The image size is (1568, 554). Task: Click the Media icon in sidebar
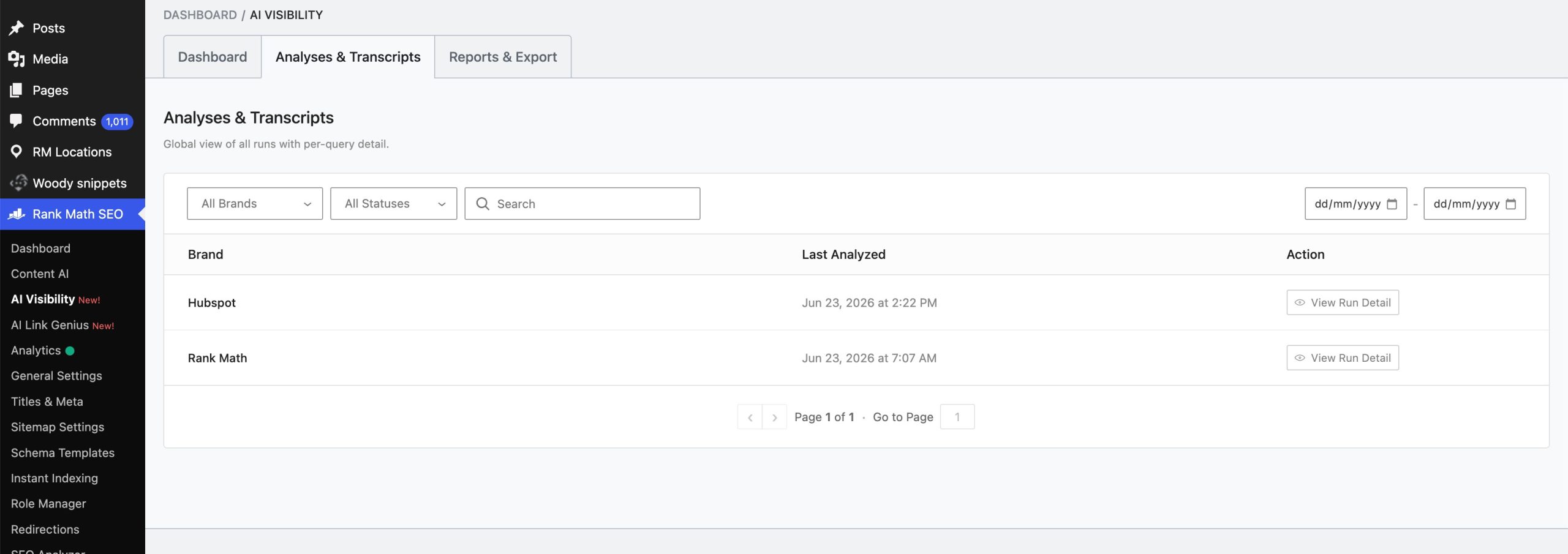[17, 59]
